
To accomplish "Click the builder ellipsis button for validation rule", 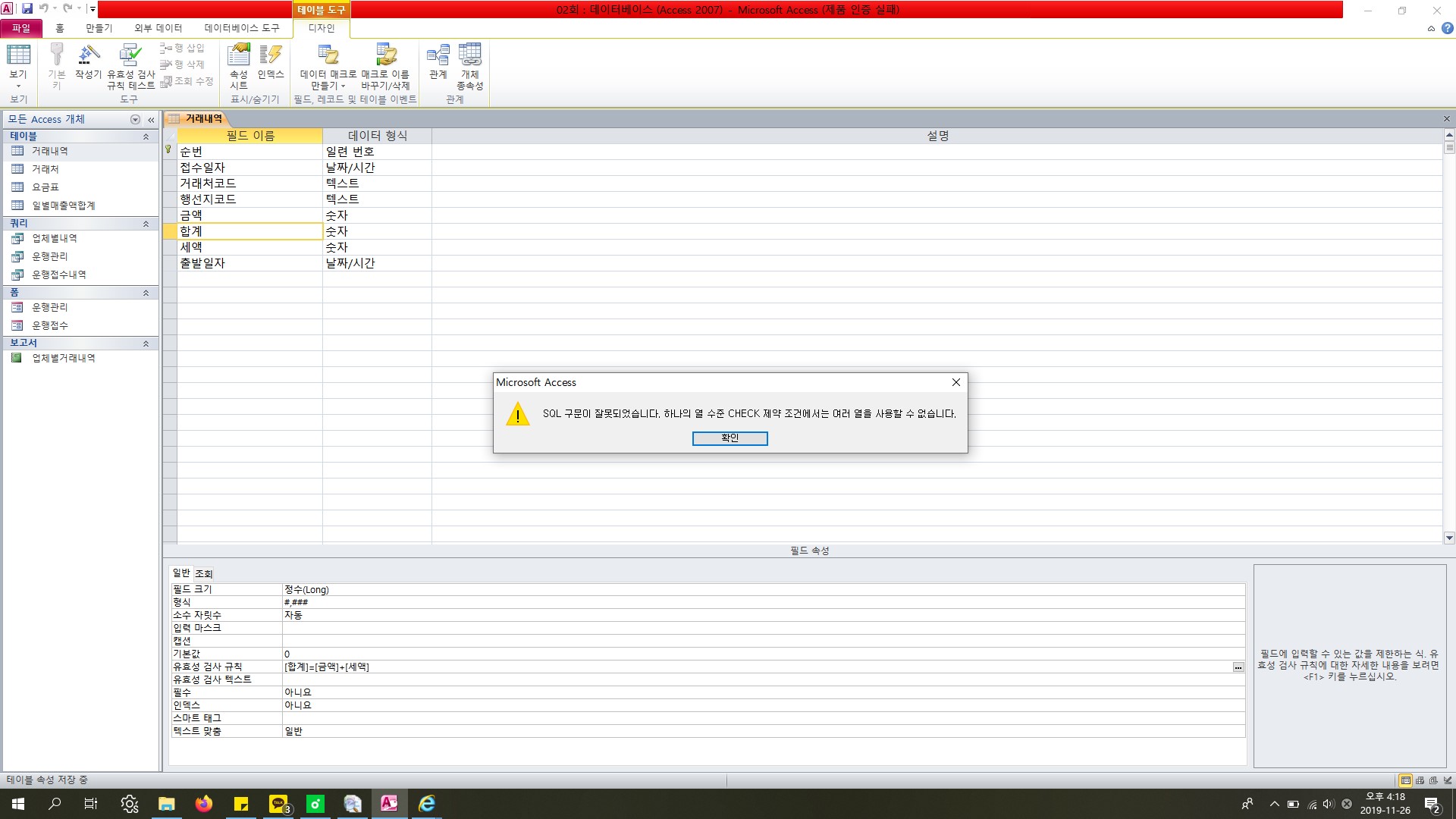I will click(x=1238, y=667).
